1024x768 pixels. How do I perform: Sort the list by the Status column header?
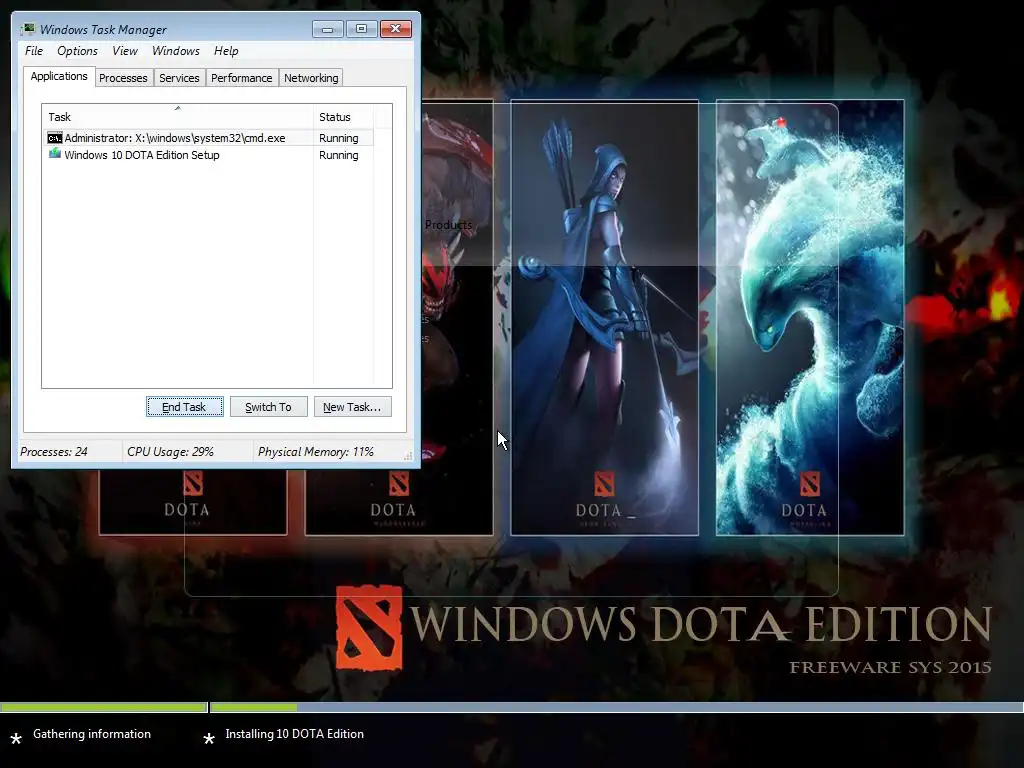click(343, 117)
